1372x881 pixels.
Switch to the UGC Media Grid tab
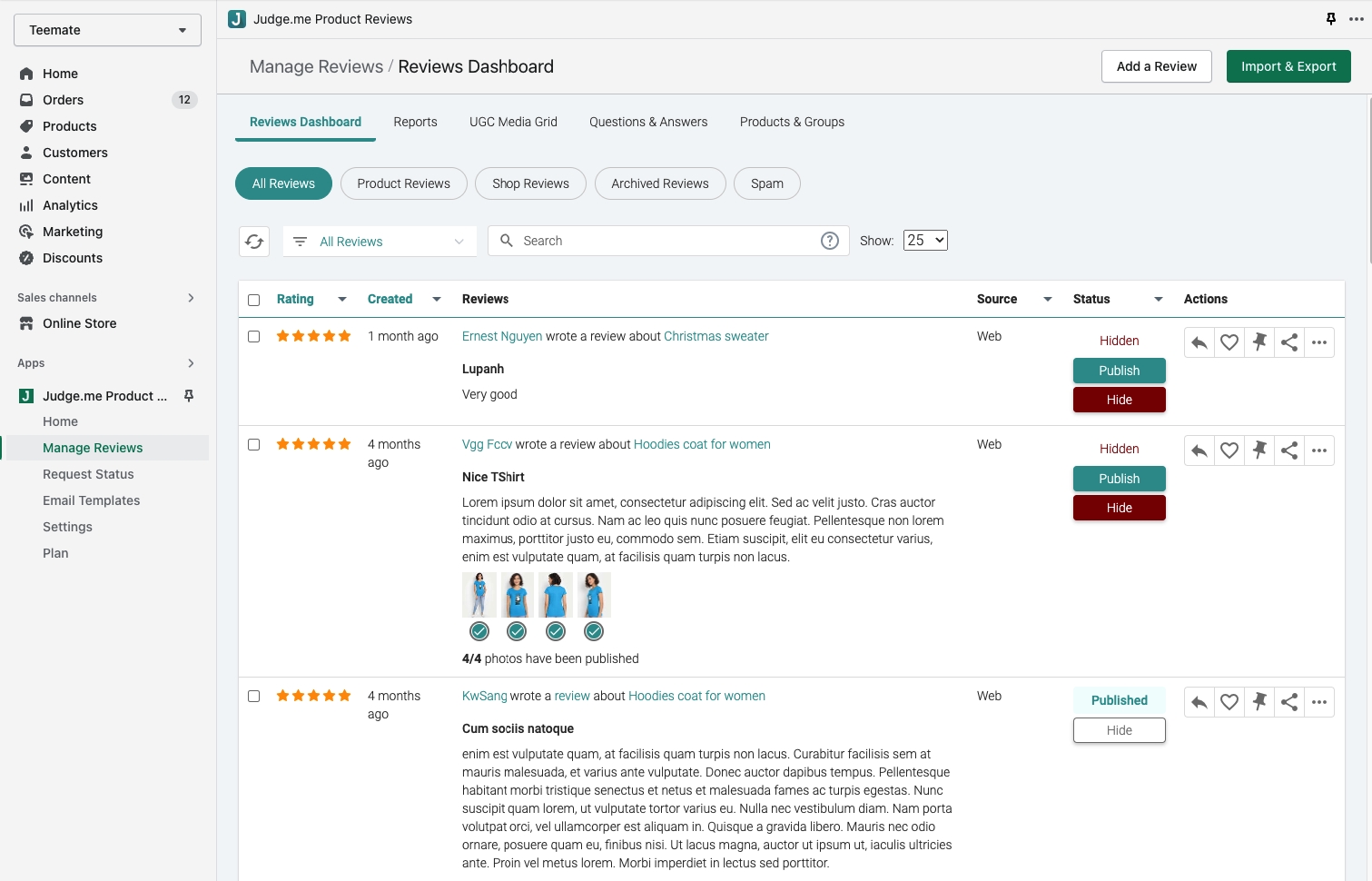point(513,122)
